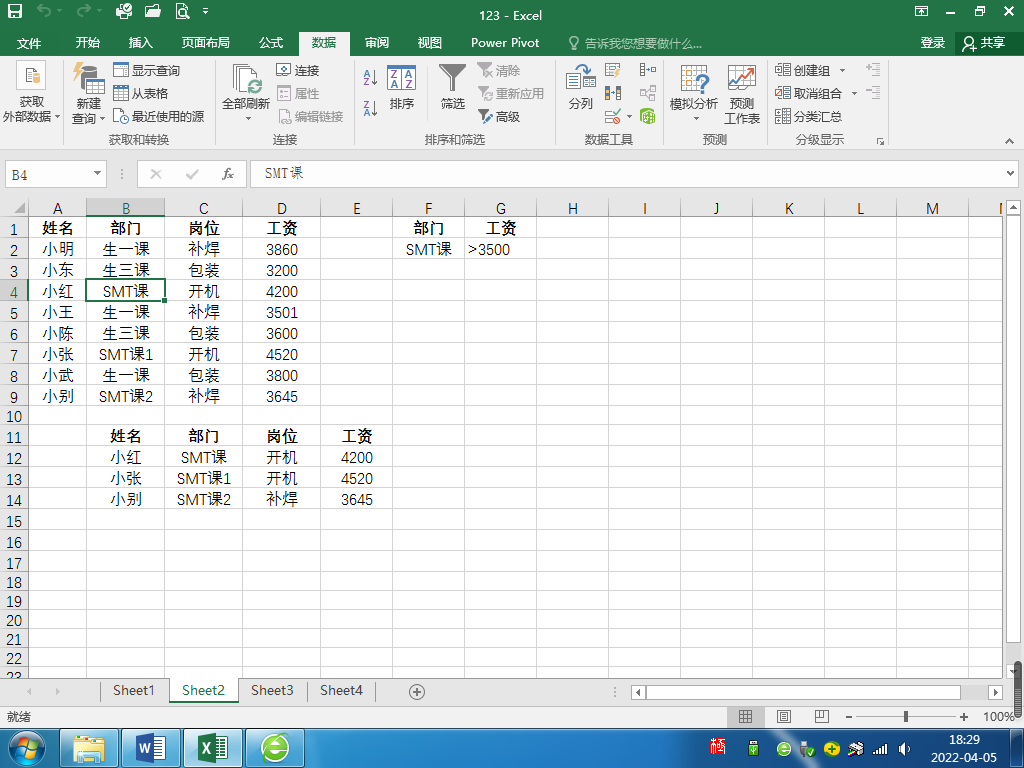Image resolution: width=1024 pixels, height=768 pixels.
Task: Switch to Page Break Preview in status bar
Action: click(822, 716)
